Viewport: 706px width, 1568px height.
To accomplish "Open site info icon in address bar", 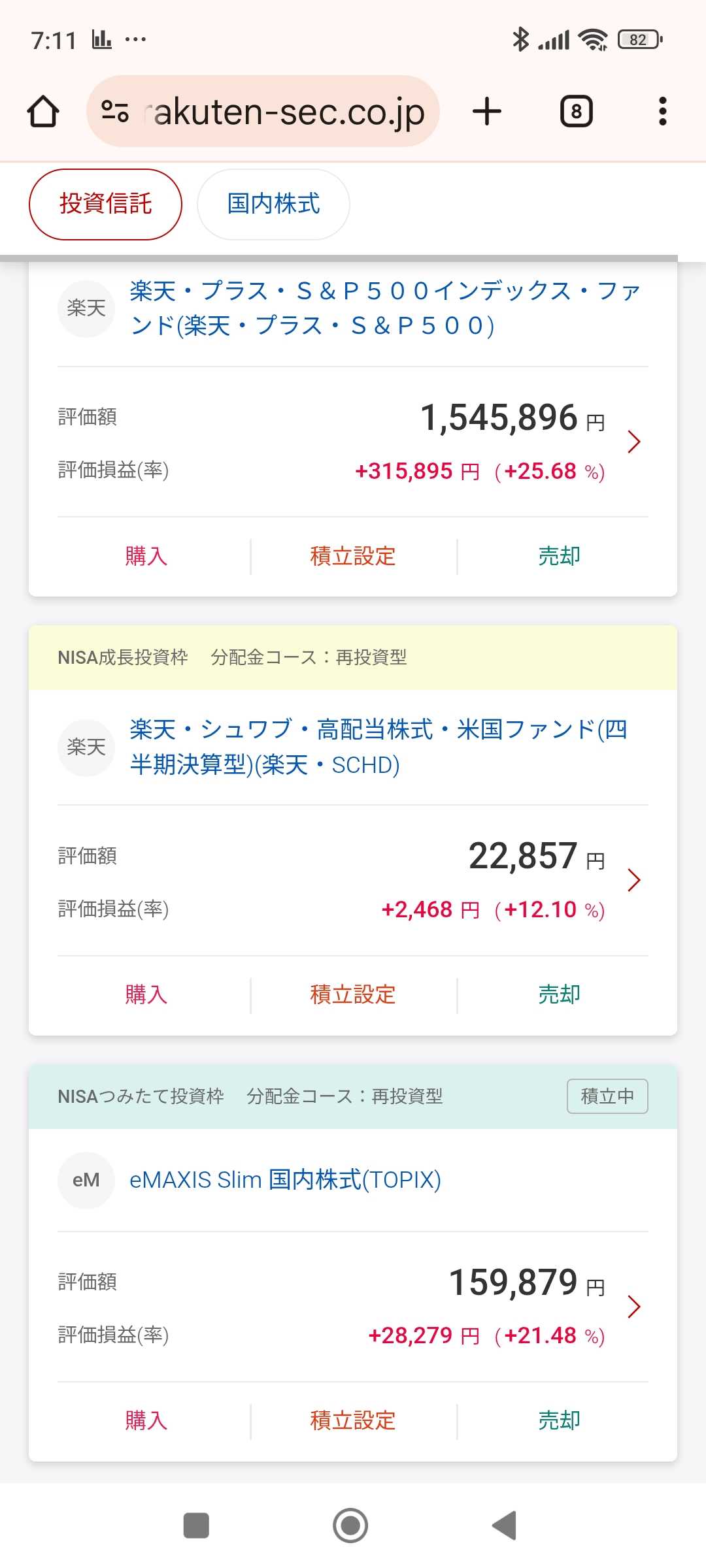I will 115,112.
